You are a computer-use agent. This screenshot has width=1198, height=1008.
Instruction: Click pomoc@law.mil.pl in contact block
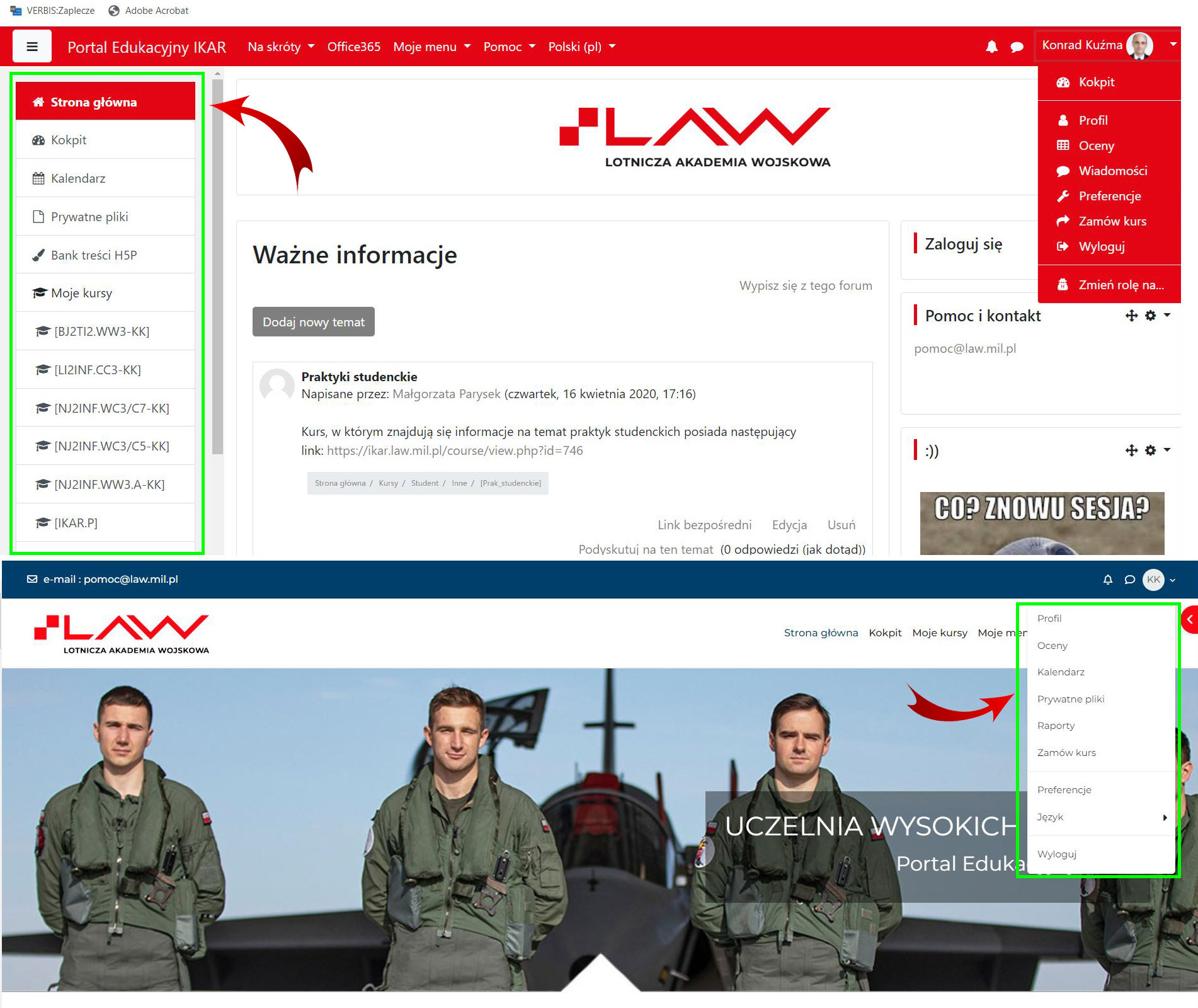click(x=965, y=348)
